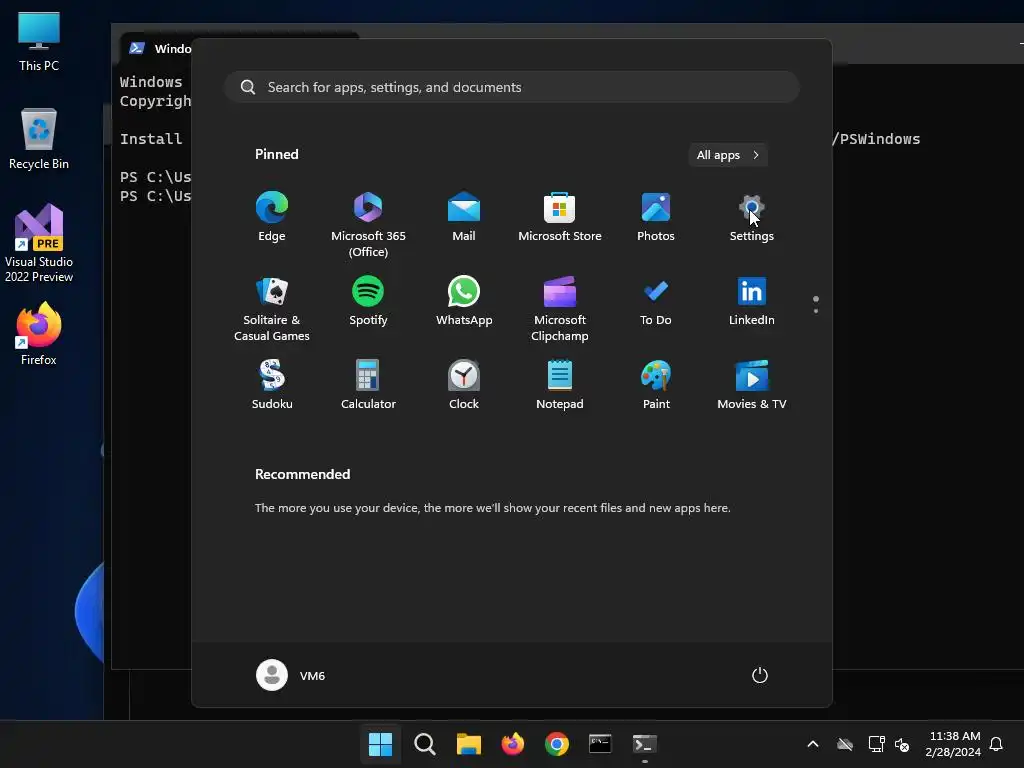Open Command Prompt taskbar icon
Screen dimensions: 1024x768
(x=600, y=744)
